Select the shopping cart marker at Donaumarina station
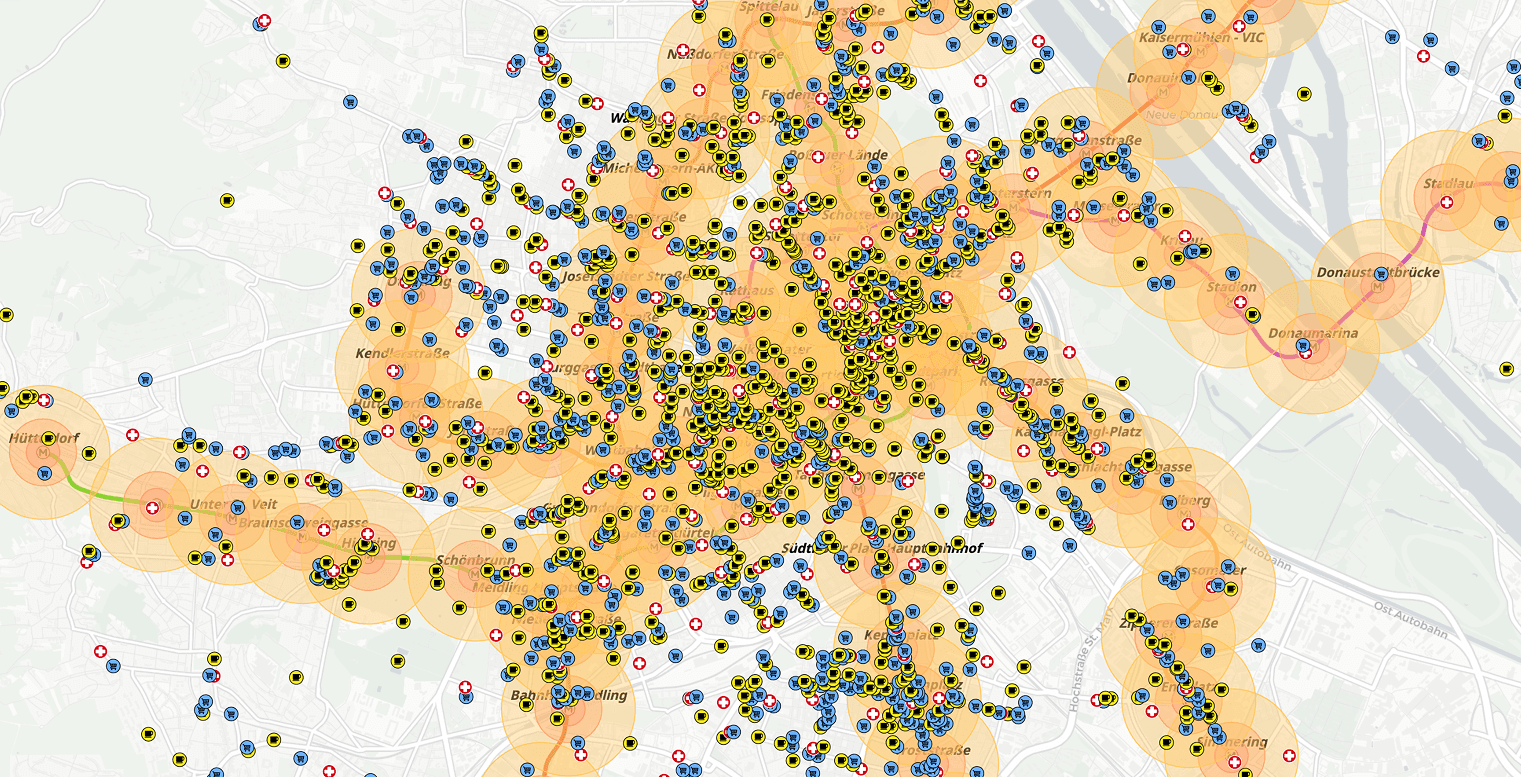 (x=1303, y=347)
